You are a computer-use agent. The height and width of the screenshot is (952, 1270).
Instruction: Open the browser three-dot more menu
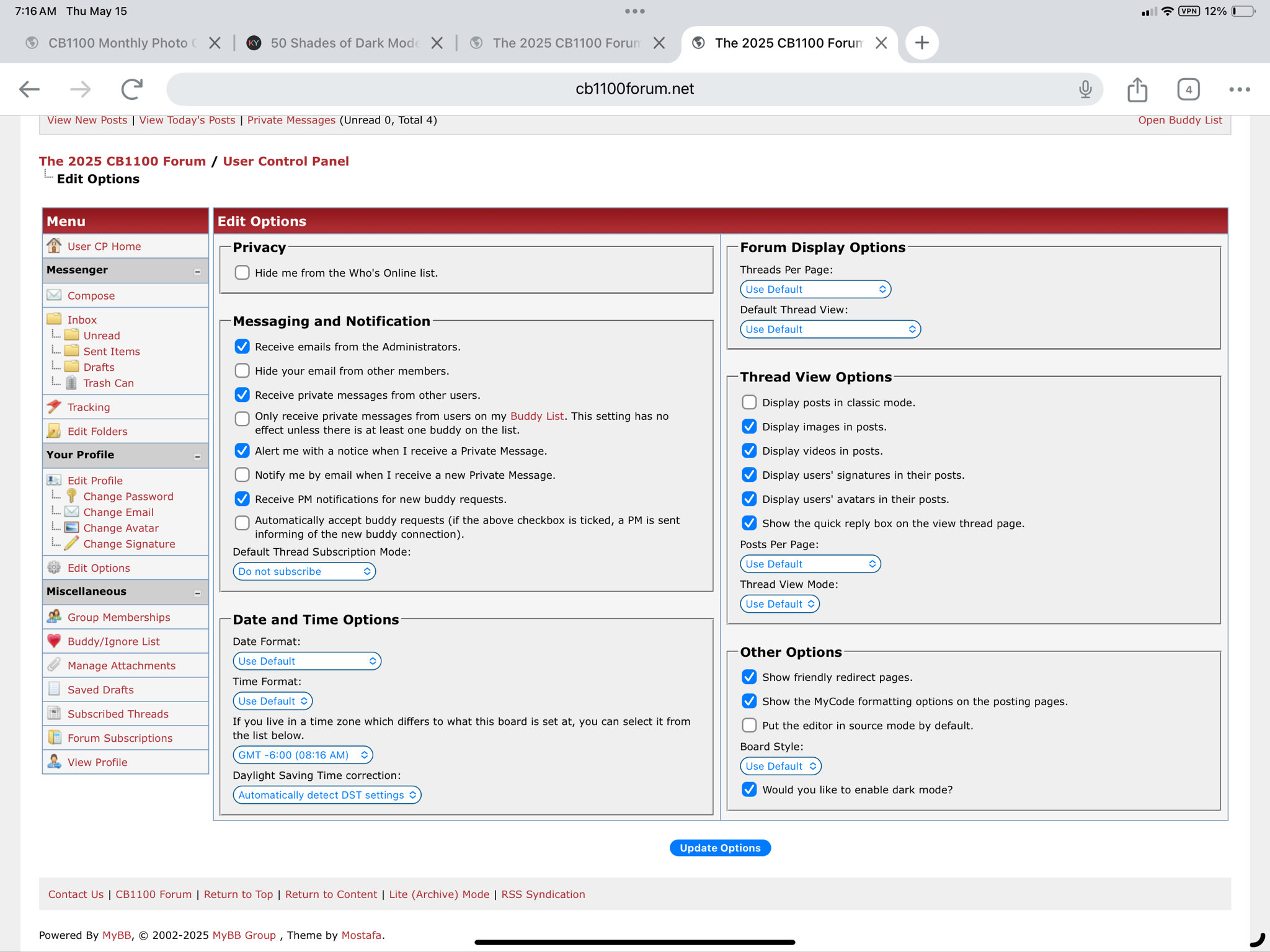(1239, 89)
